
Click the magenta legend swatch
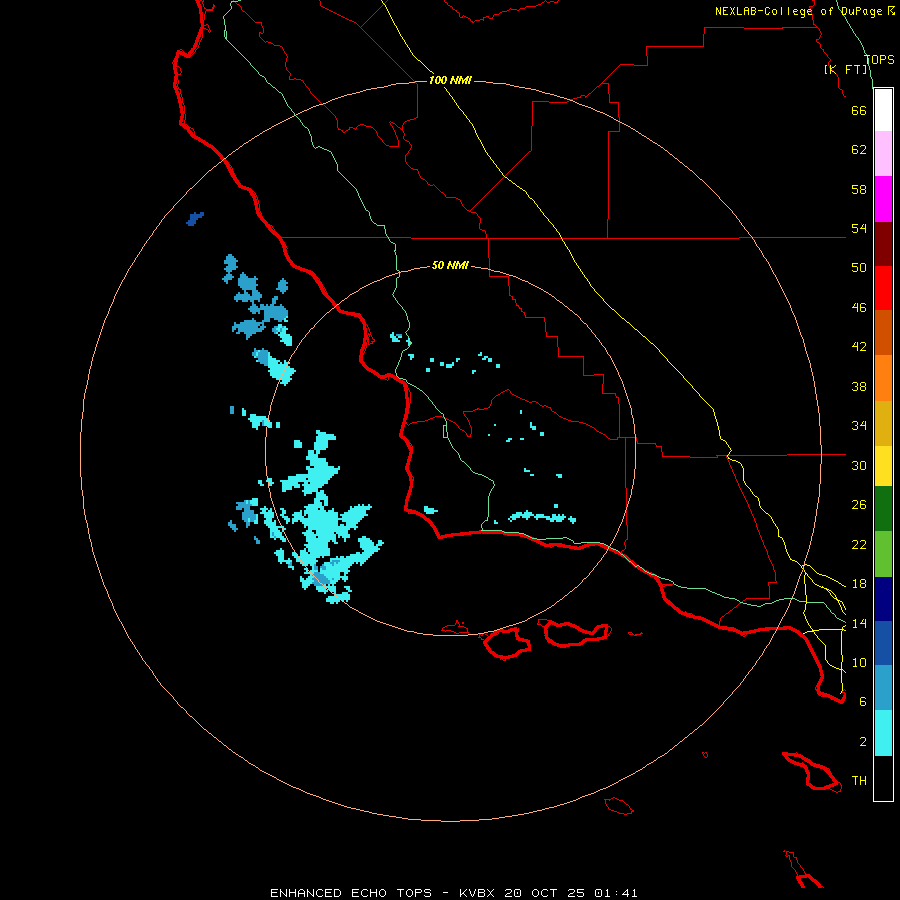click(x=883, y=199)
